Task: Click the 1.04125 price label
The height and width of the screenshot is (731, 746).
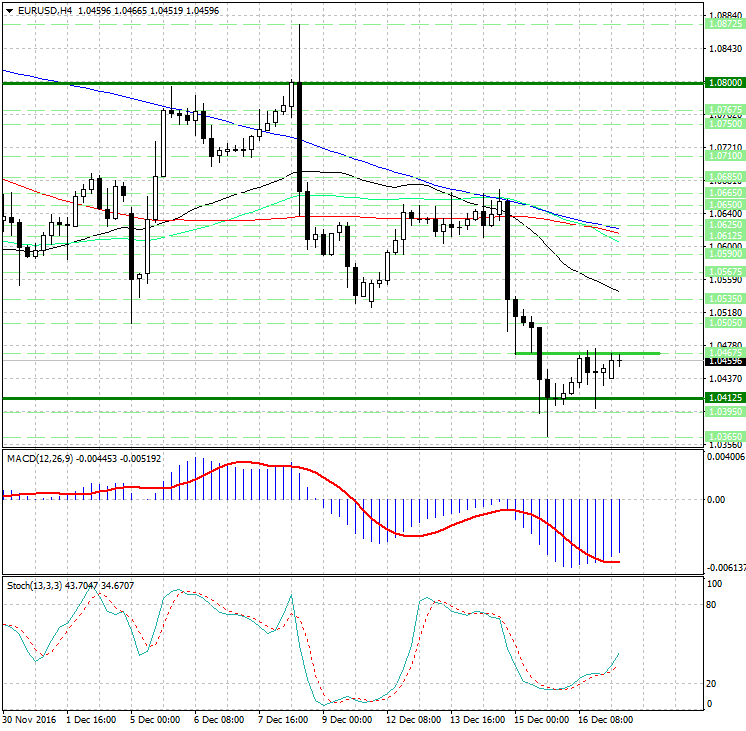Action: [x=725, y=397]
